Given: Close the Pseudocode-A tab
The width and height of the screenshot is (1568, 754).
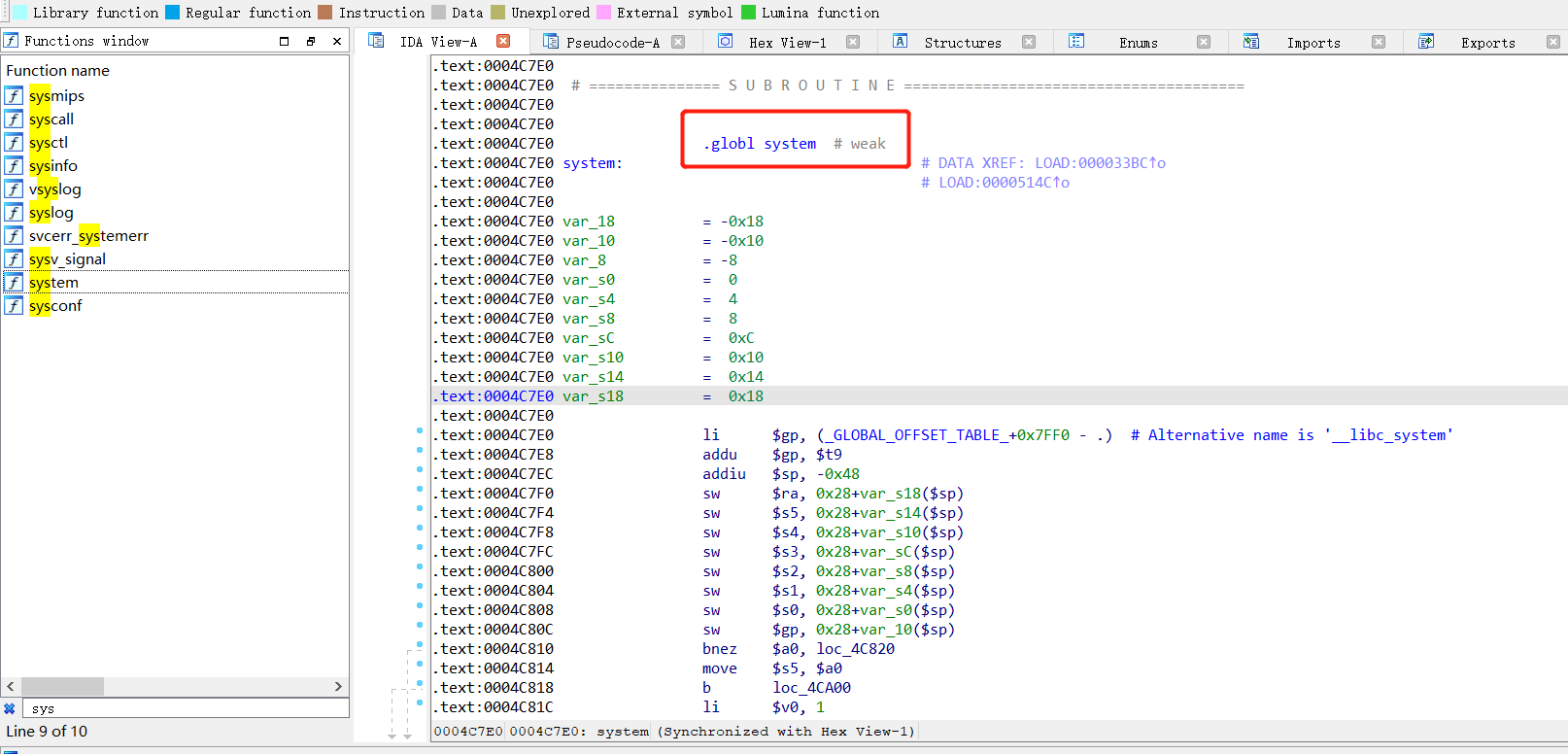Looking at the screenshot, I should pyautogui.click(x=678, y=42).
